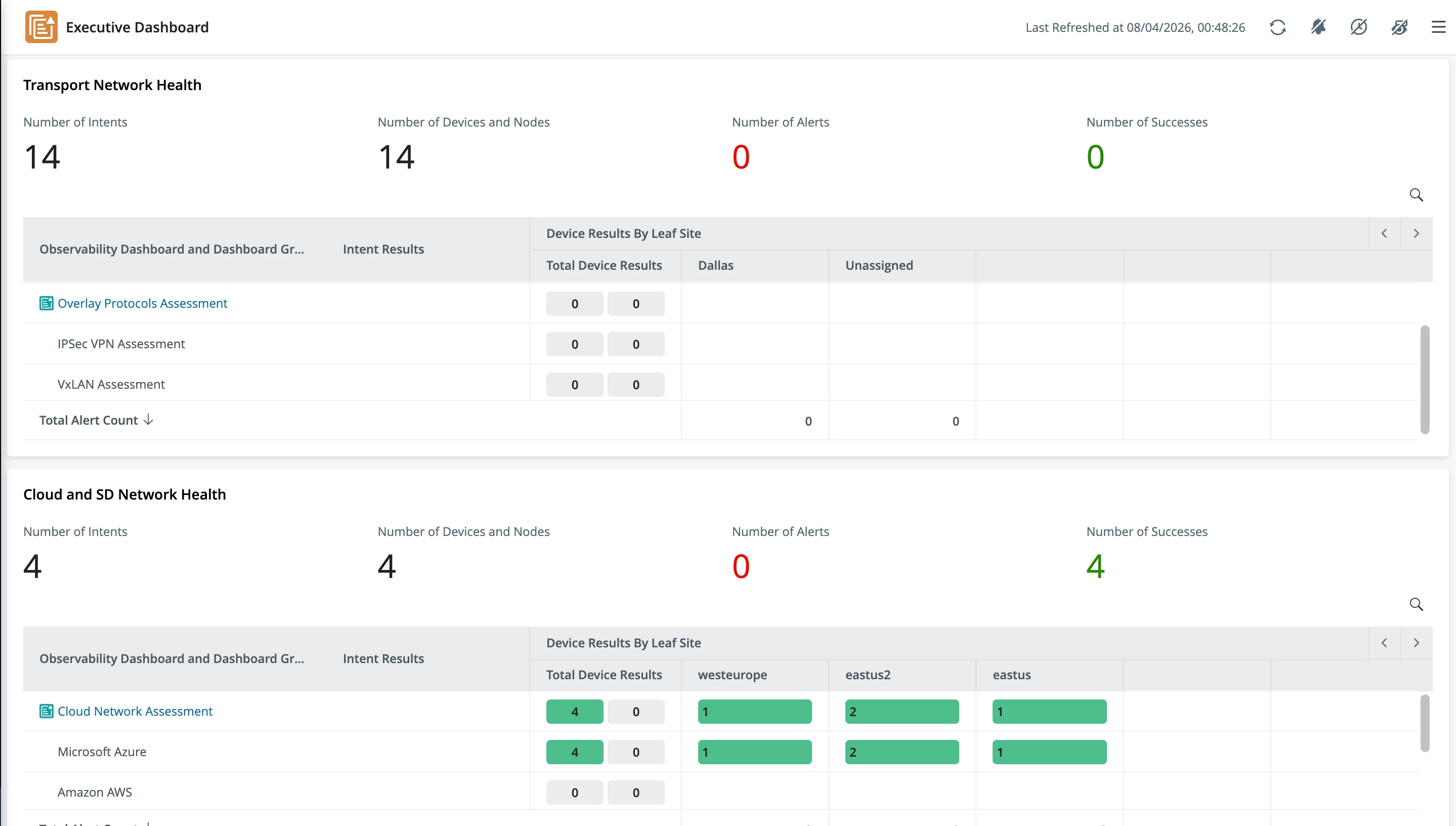The width and height of the screenshot is (1456, 826).
Task: Sort by Total Alert Count arrow in Transport table
Action: (x=149, y=420)
